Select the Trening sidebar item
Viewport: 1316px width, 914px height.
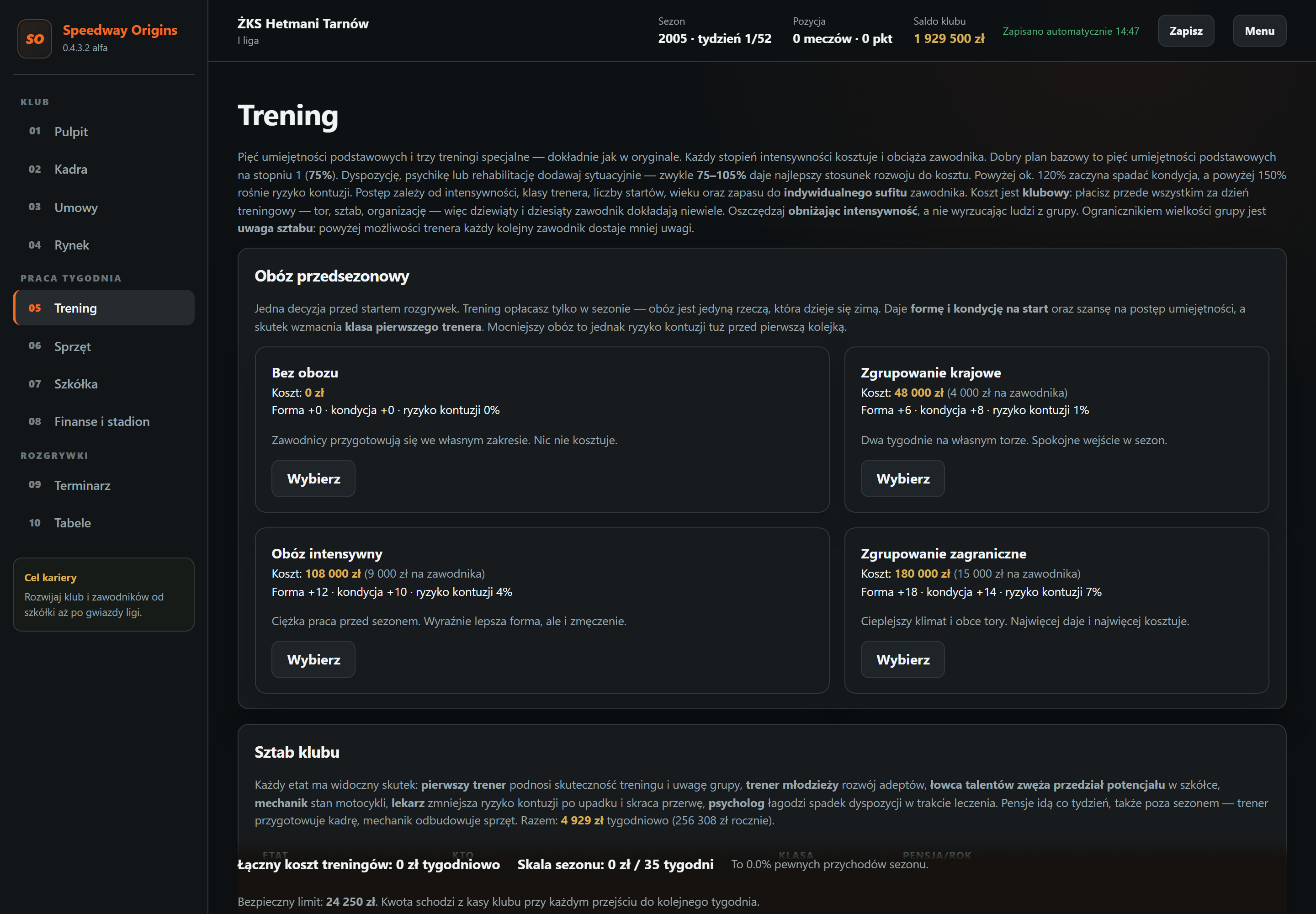(x=104, y=308)
